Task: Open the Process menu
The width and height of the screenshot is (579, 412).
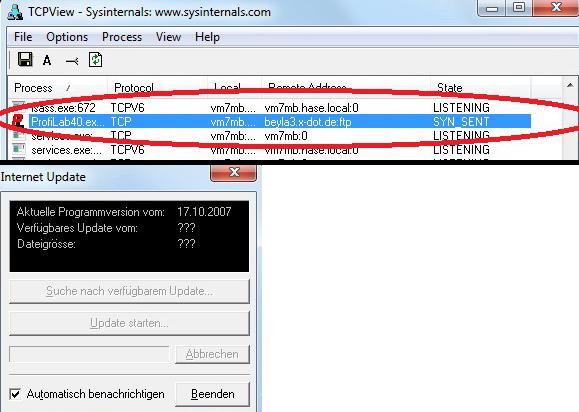Action: point(122,37)
